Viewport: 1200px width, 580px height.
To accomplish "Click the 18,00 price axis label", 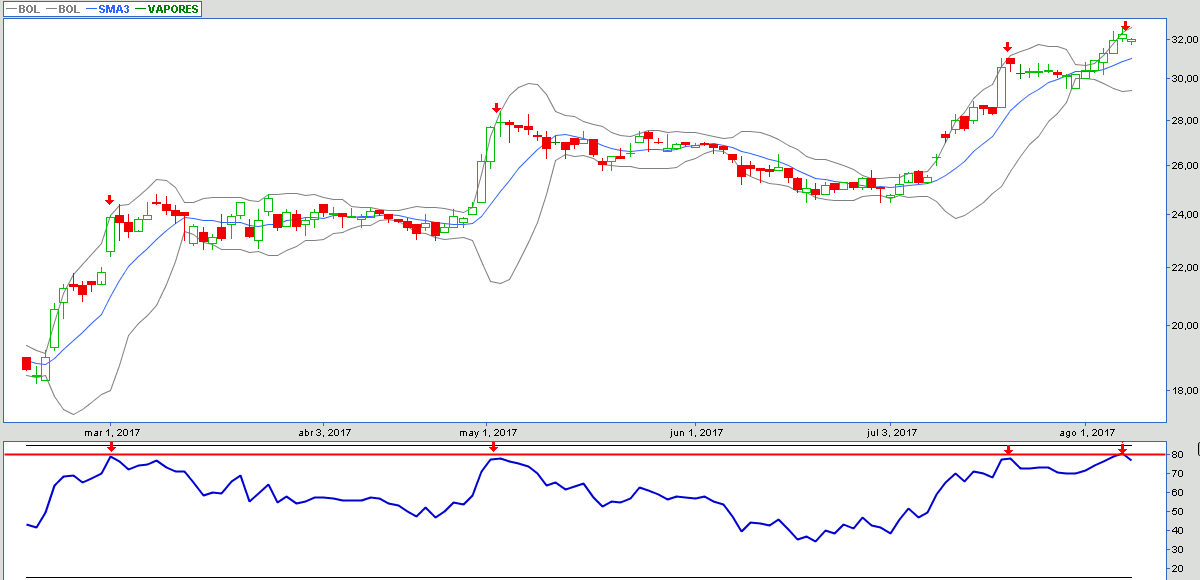I will point(1184,391).
